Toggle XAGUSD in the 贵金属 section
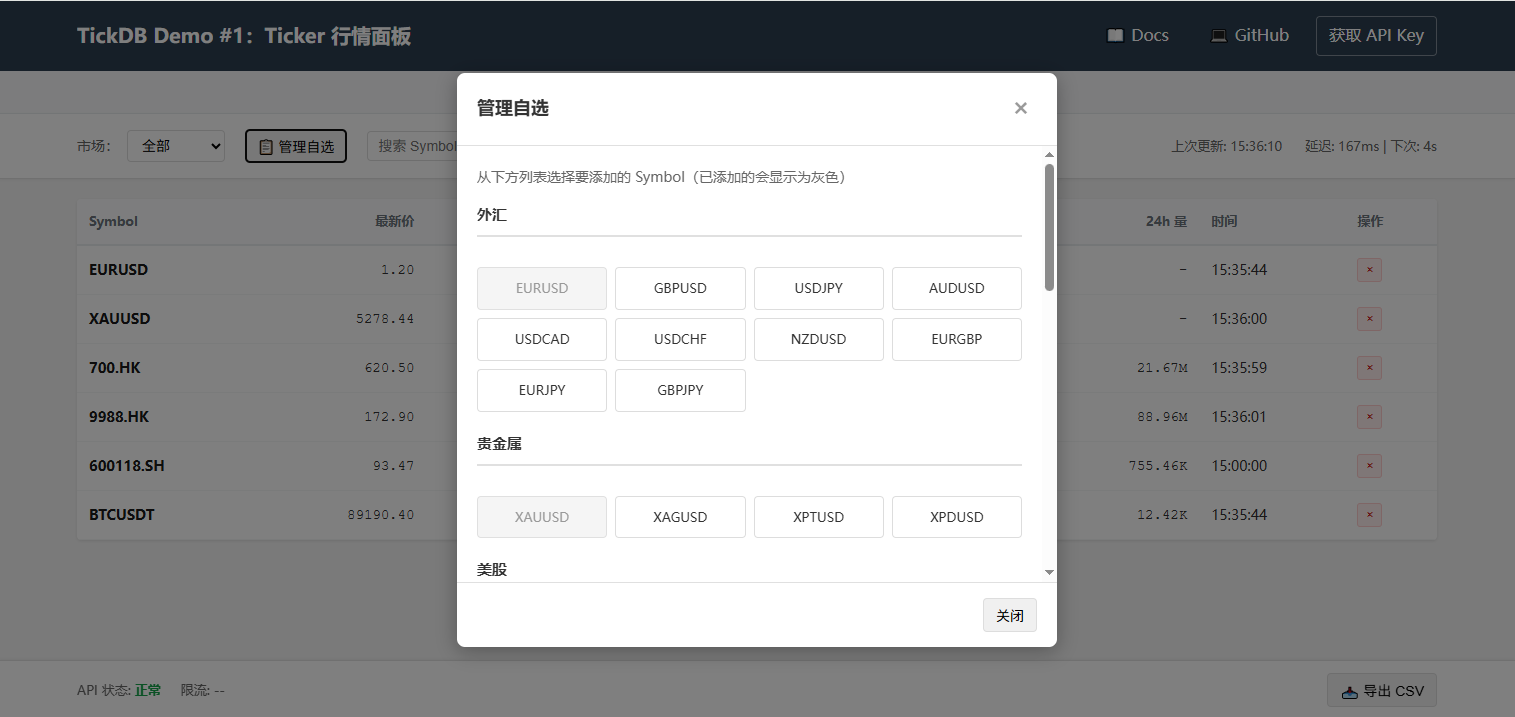This screenshot has width=1515, height=717. point(680,516)
